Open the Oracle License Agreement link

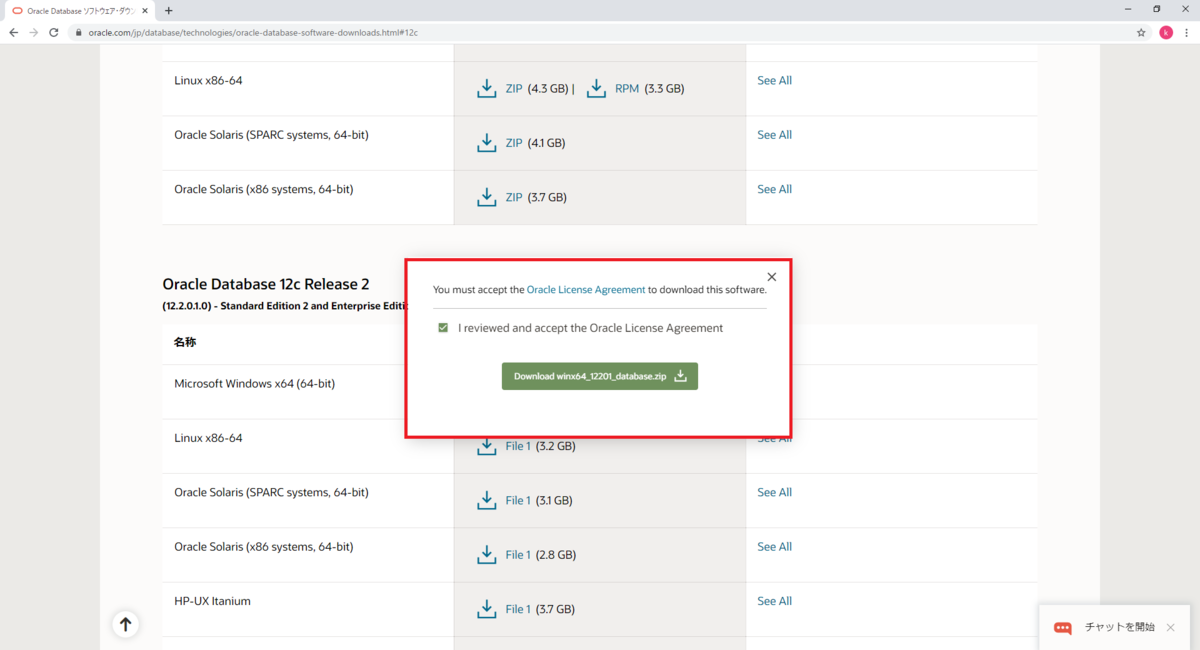(x=586, y=290)
